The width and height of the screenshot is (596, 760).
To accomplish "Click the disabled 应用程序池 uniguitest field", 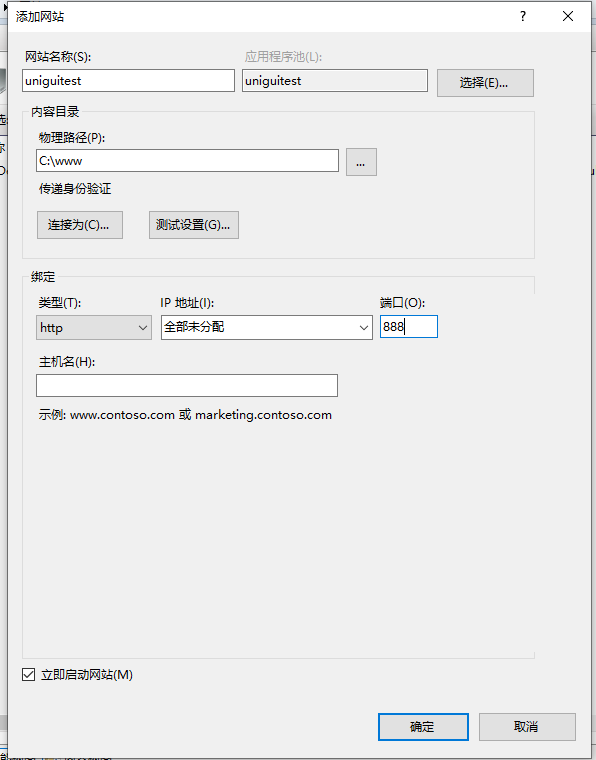I will pyautogui.click(x=335, y=80).
